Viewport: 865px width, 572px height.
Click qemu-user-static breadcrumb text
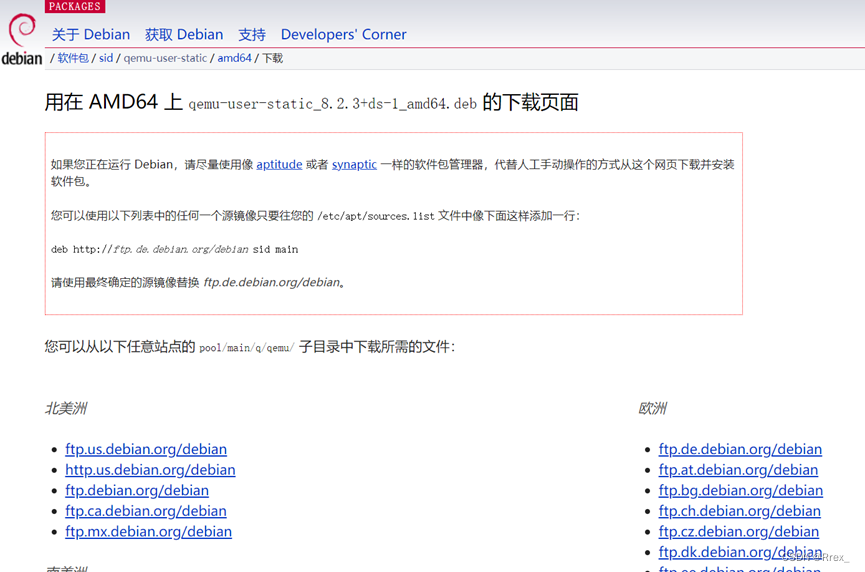point(165,58)
